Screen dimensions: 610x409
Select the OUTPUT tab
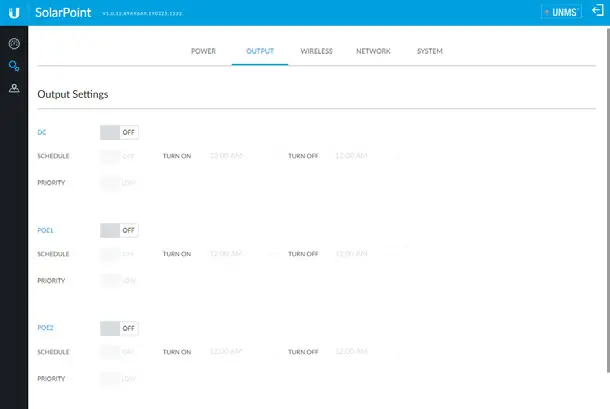coord(260,51)
